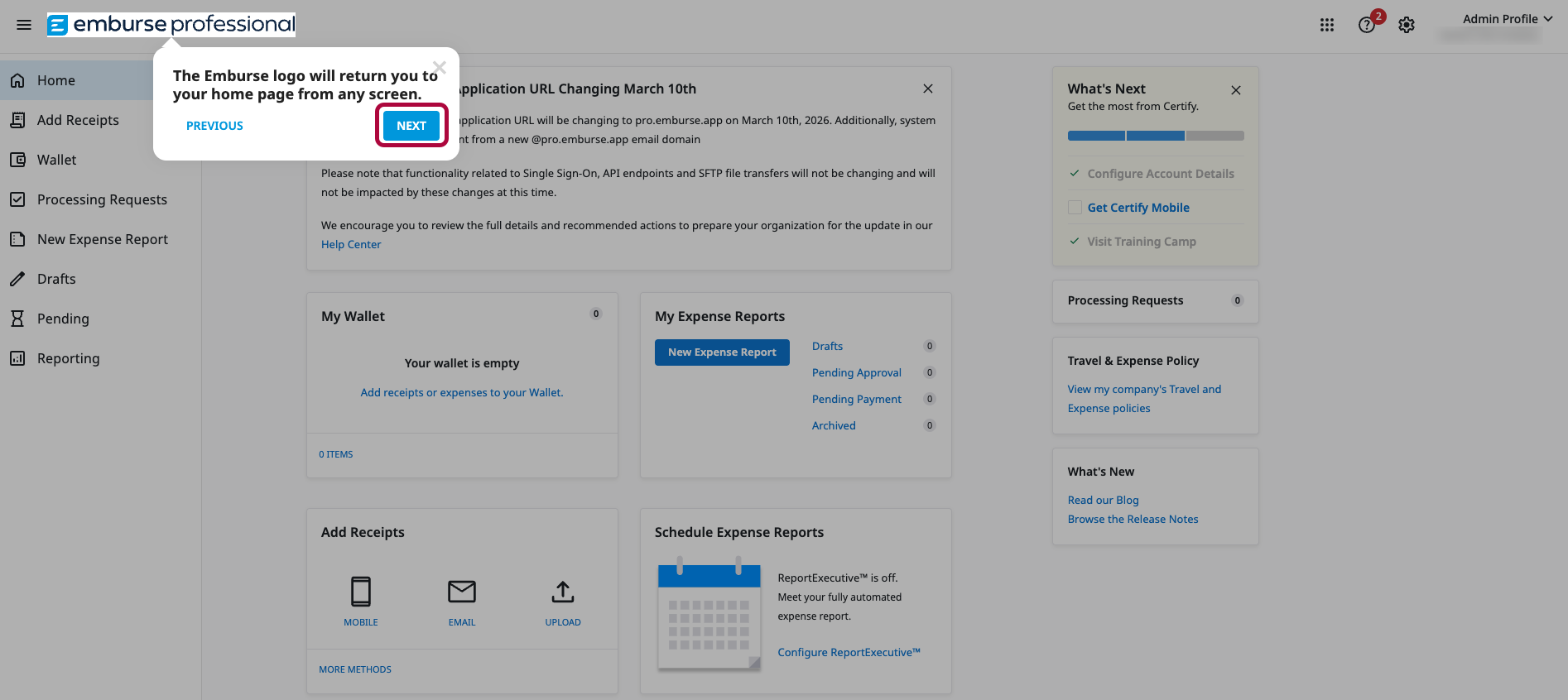The width and height of the screenshot is (1568, 700).
Task: Open Drafts in sidebar
Action: pos(100,279)
